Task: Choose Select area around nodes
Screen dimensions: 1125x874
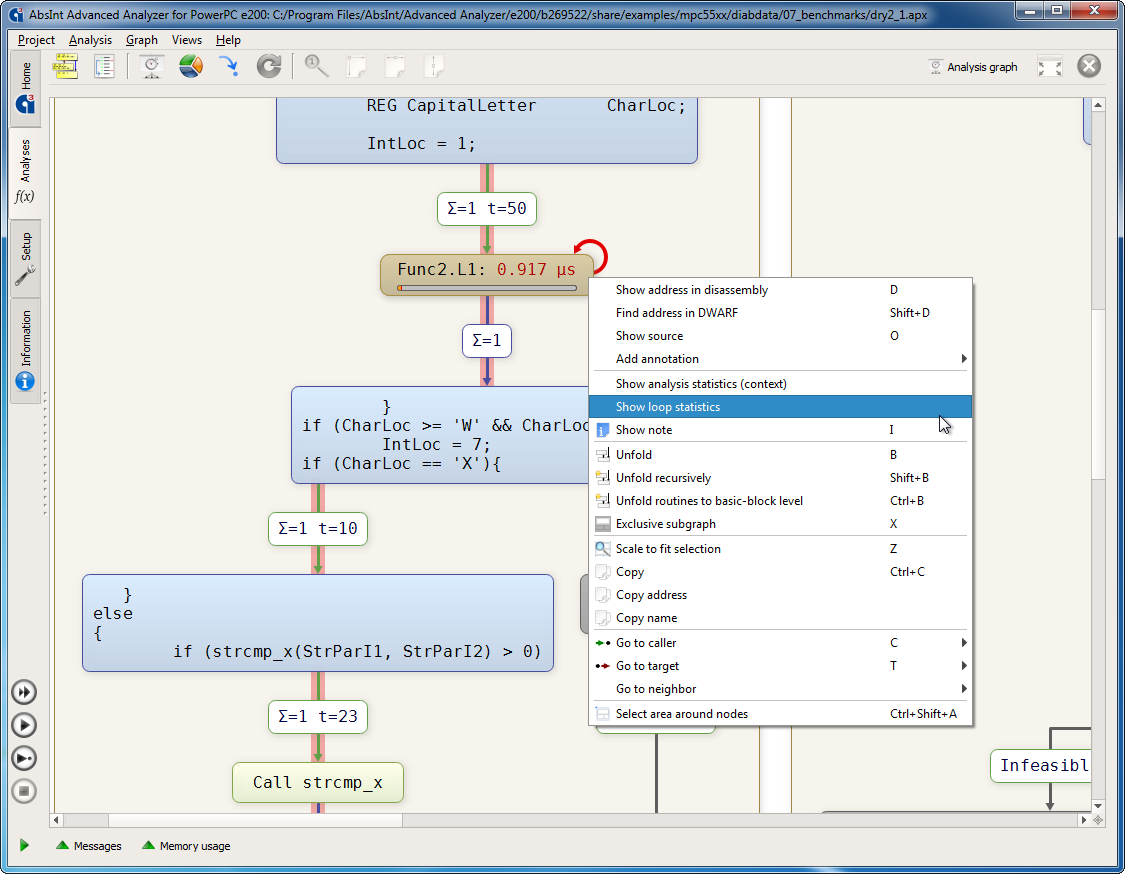Action: 780,714
